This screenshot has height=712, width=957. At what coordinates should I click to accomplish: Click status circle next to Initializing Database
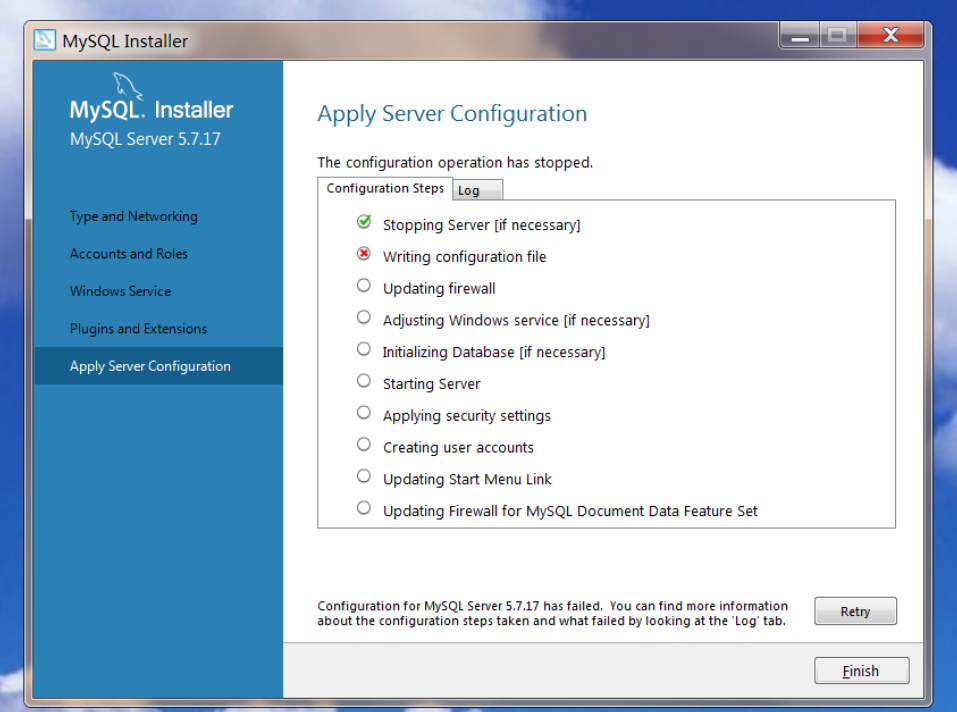point(364,349)
